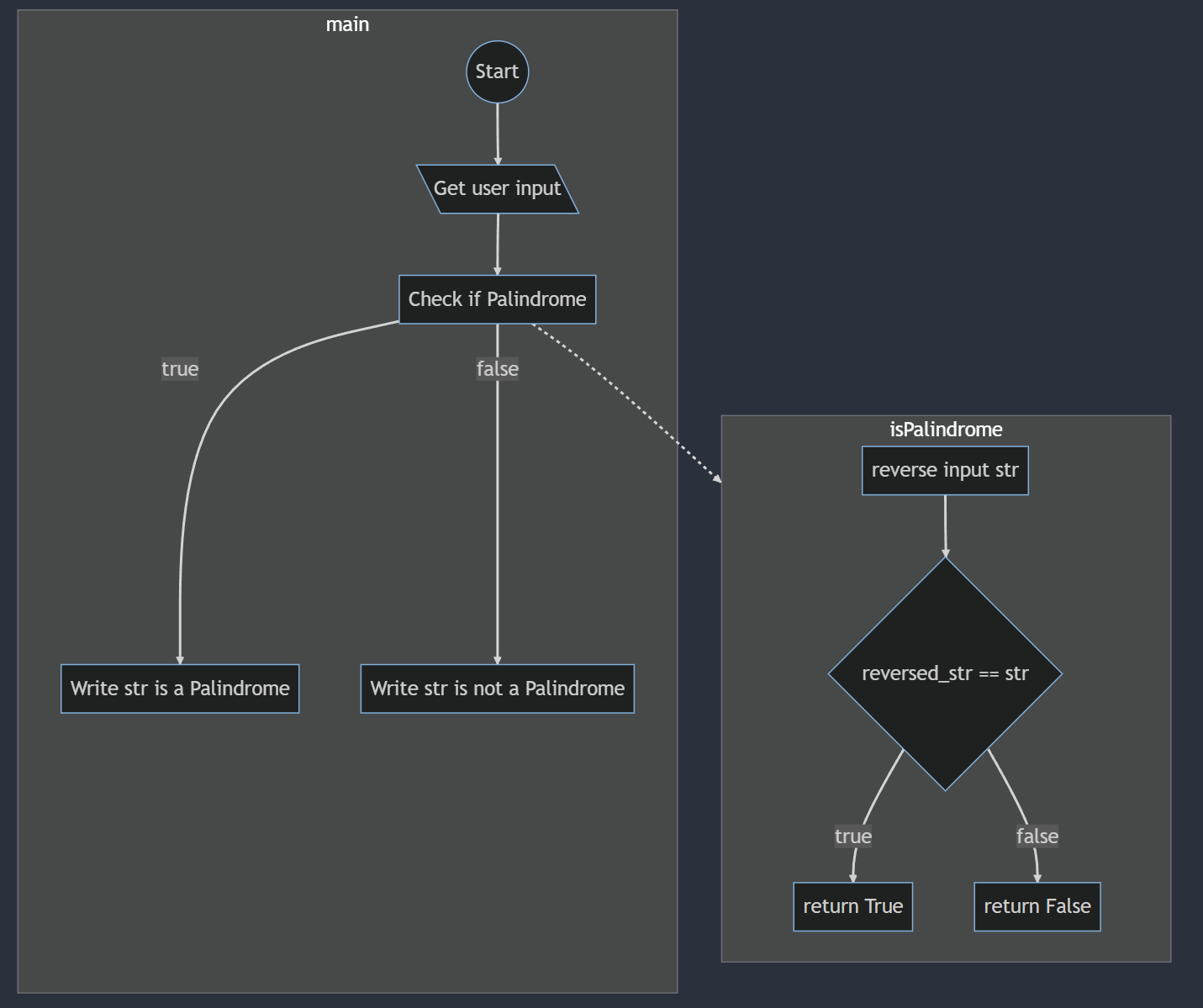Screen dimensions: 1203x1008
Task: Select the main subgraph title
Action: [347, 24]
